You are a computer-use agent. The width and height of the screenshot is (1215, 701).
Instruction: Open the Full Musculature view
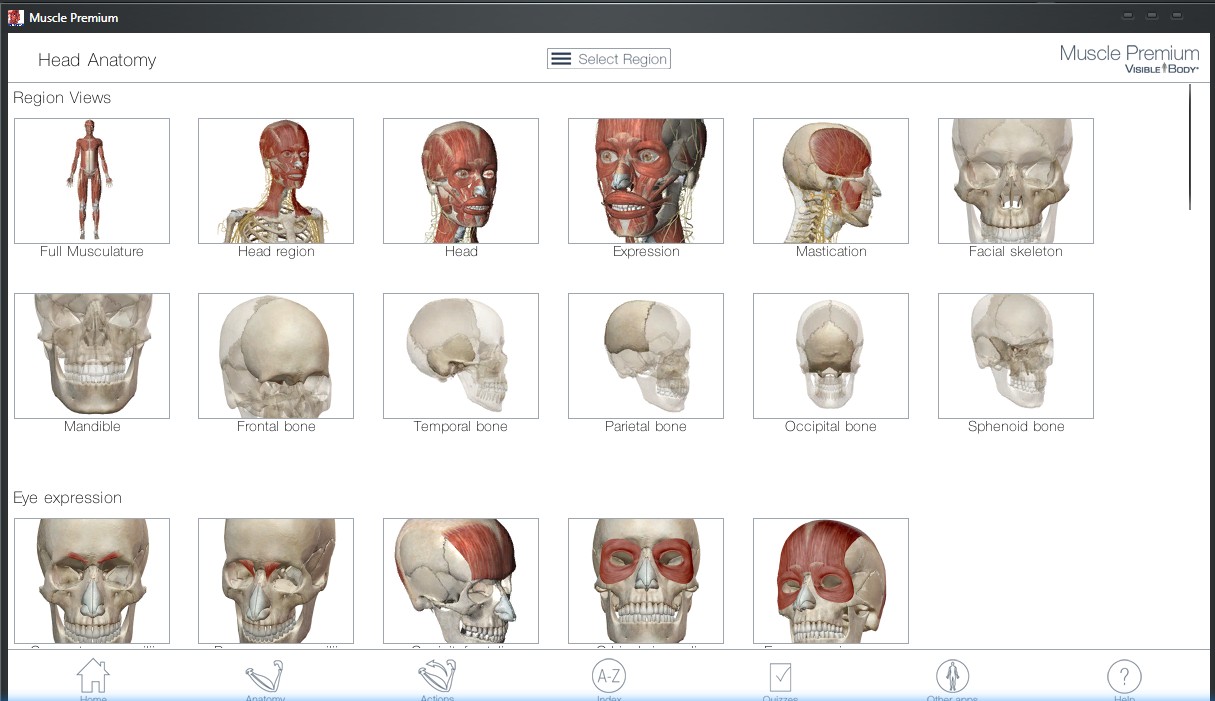click(92, 181)
